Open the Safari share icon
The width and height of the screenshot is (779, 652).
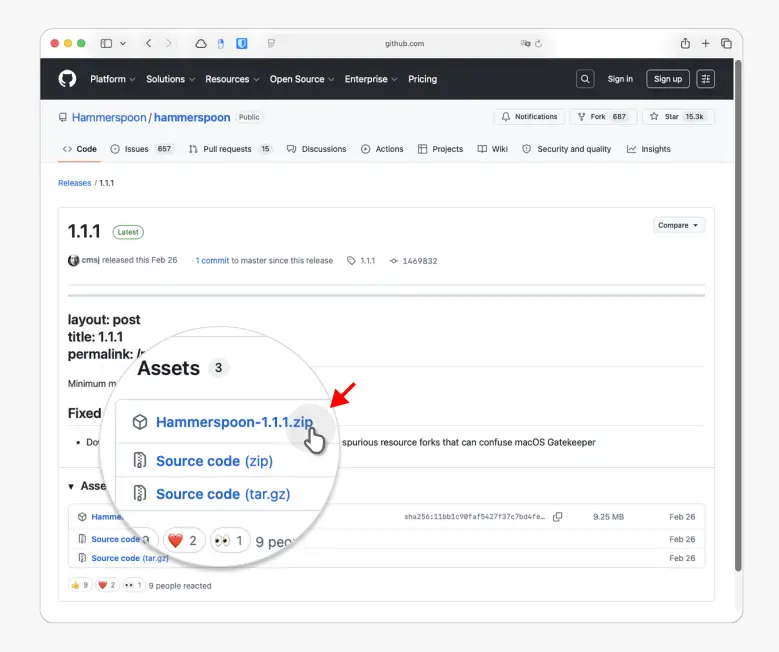tap(685, 43)
